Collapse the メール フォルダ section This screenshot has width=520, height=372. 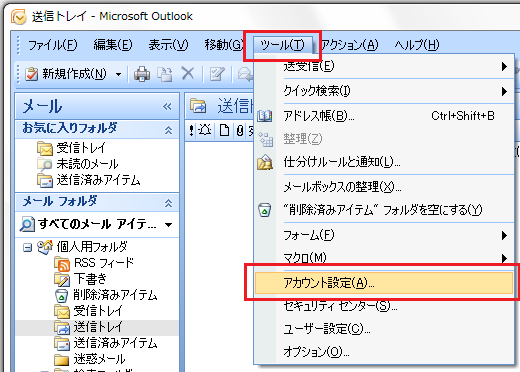[x=169, y=203]
